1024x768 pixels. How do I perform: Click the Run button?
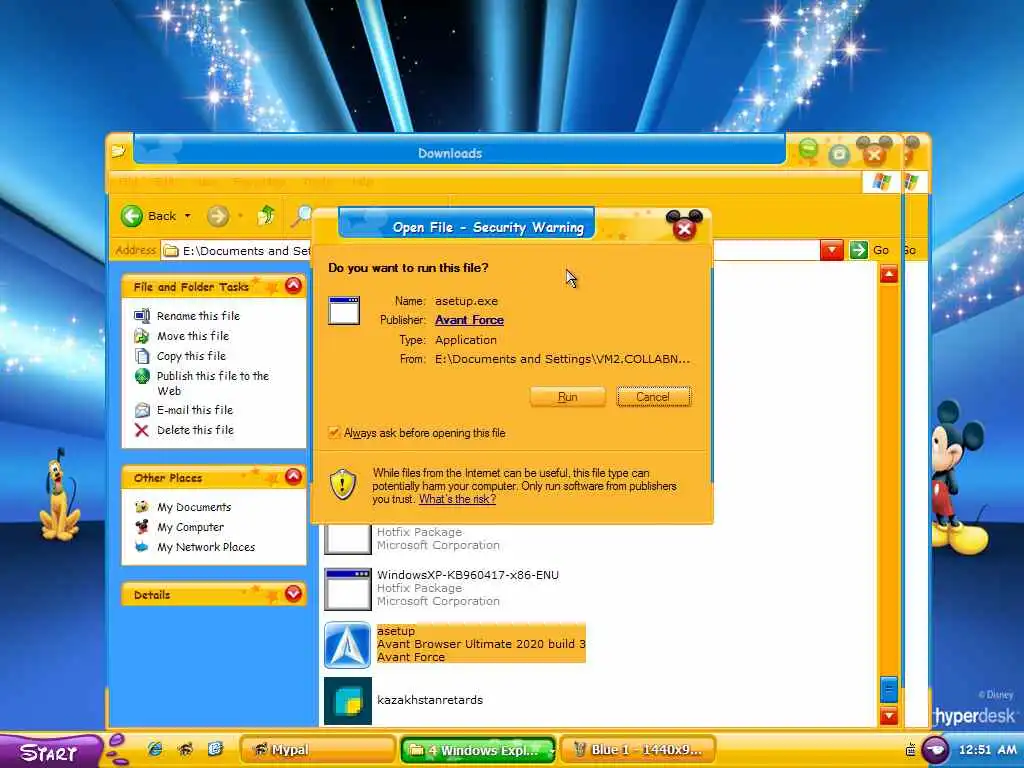[568, 396]
